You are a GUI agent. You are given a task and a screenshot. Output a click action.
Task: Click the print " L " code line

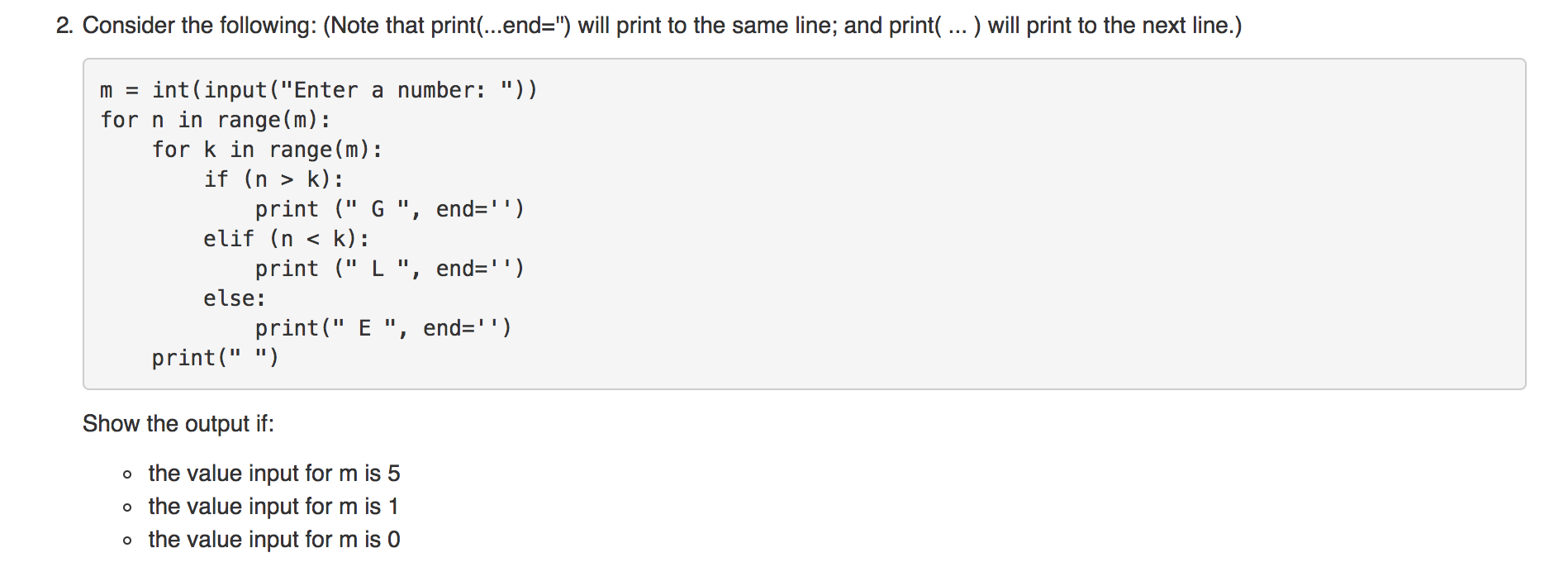(389, 269)
